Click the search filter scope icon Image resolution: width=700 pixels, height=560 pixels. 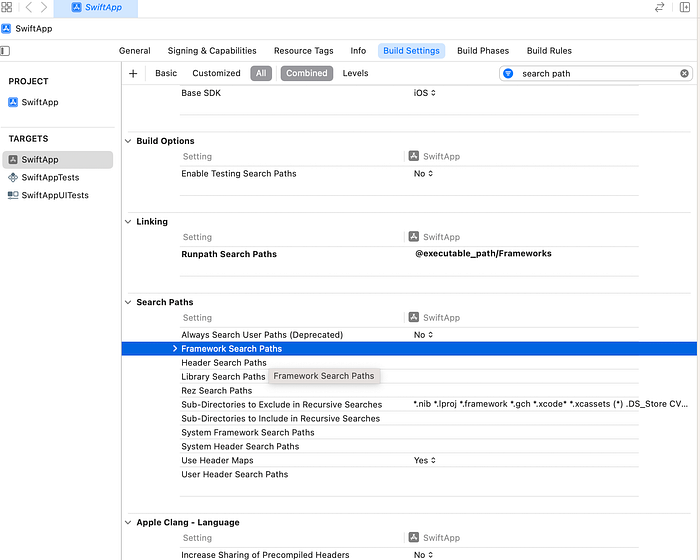[x=508, y=74]
